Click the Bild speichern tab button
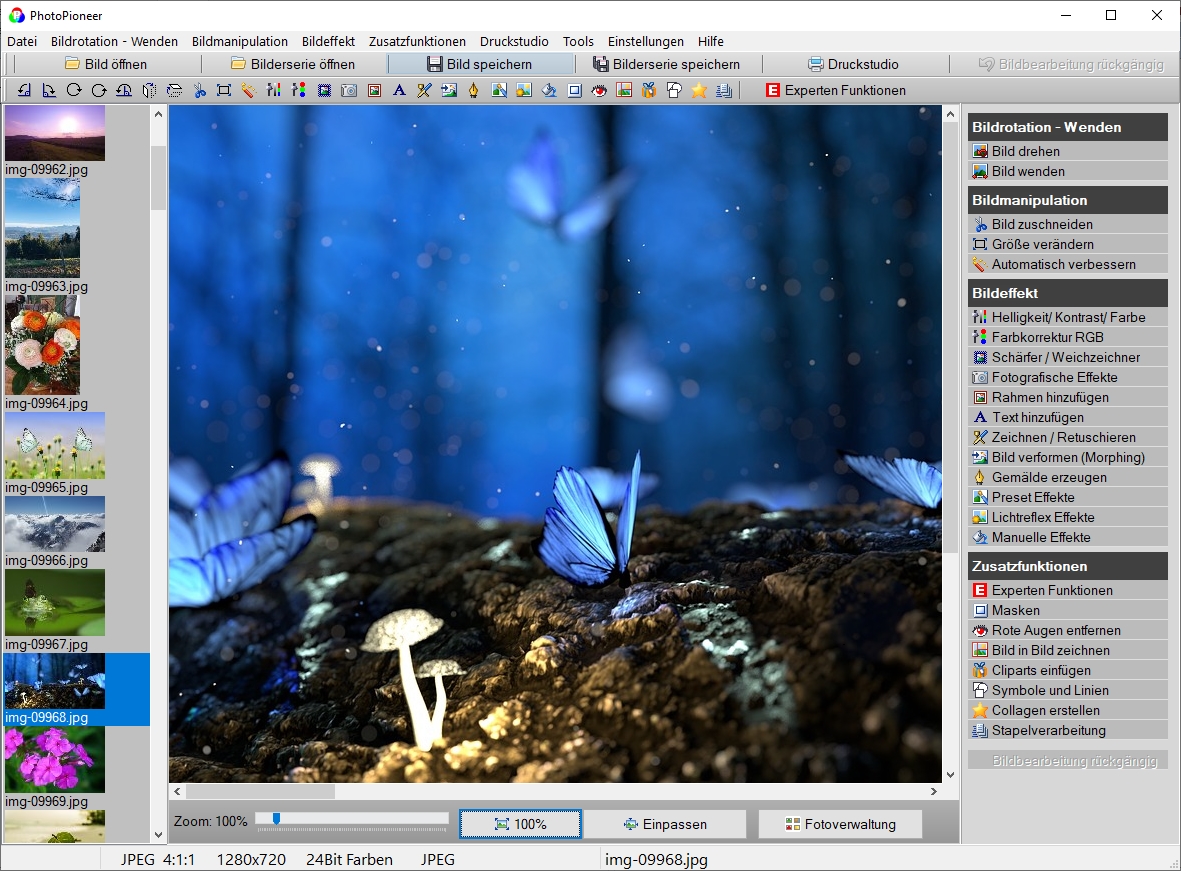1181x871 pixels. tap(480, 64)
